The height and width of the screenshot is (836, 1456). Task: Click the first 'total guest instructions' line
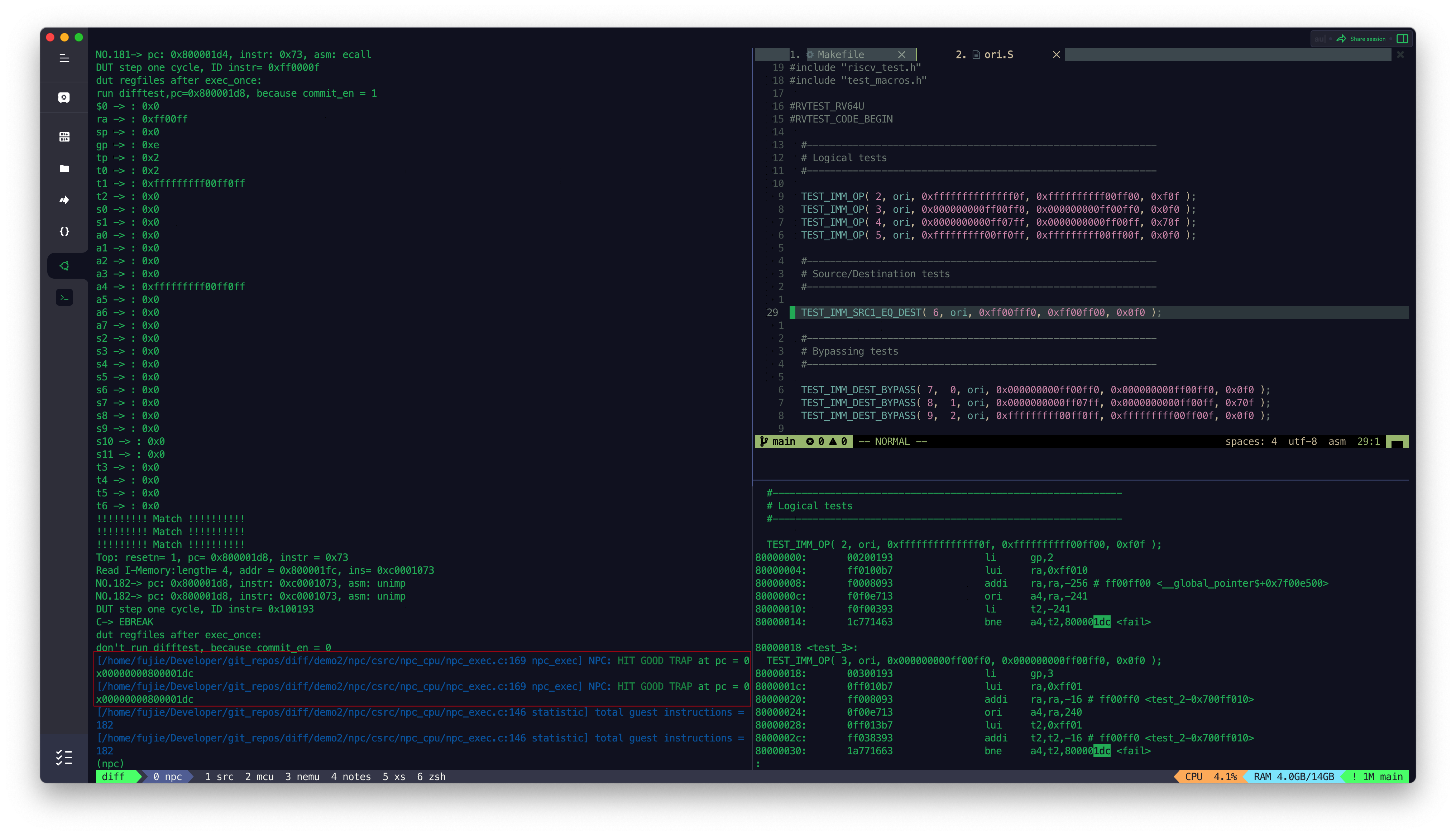(420, 718)
